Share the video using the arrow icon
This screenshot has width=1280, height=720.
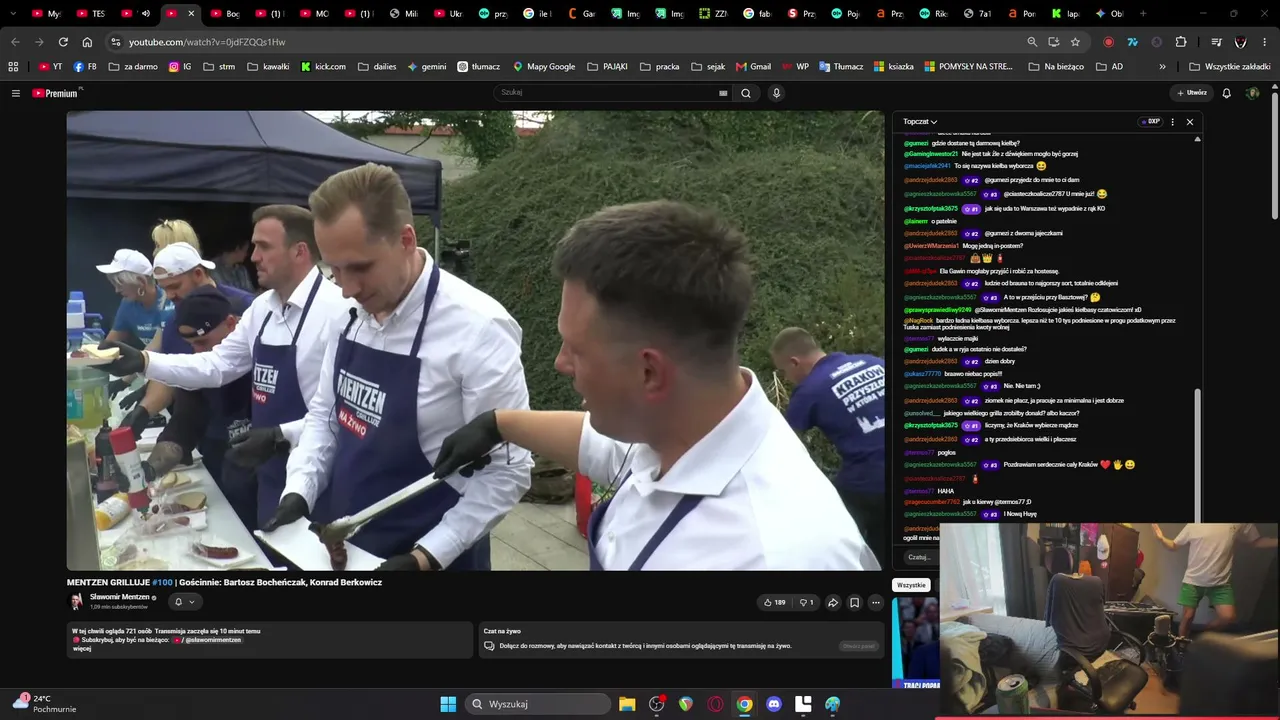tap(832, 602)
